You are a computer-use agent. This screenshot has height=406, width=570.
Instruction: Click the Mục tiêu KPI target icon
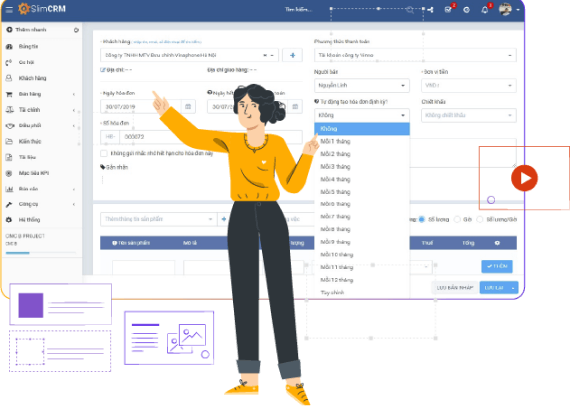tap(9, 173)
